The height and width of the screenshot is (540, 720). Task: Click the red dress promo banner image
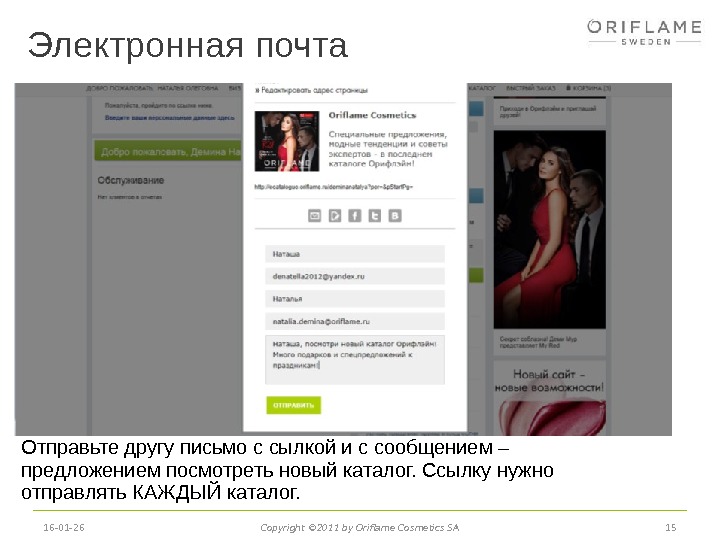coord(550,230)
